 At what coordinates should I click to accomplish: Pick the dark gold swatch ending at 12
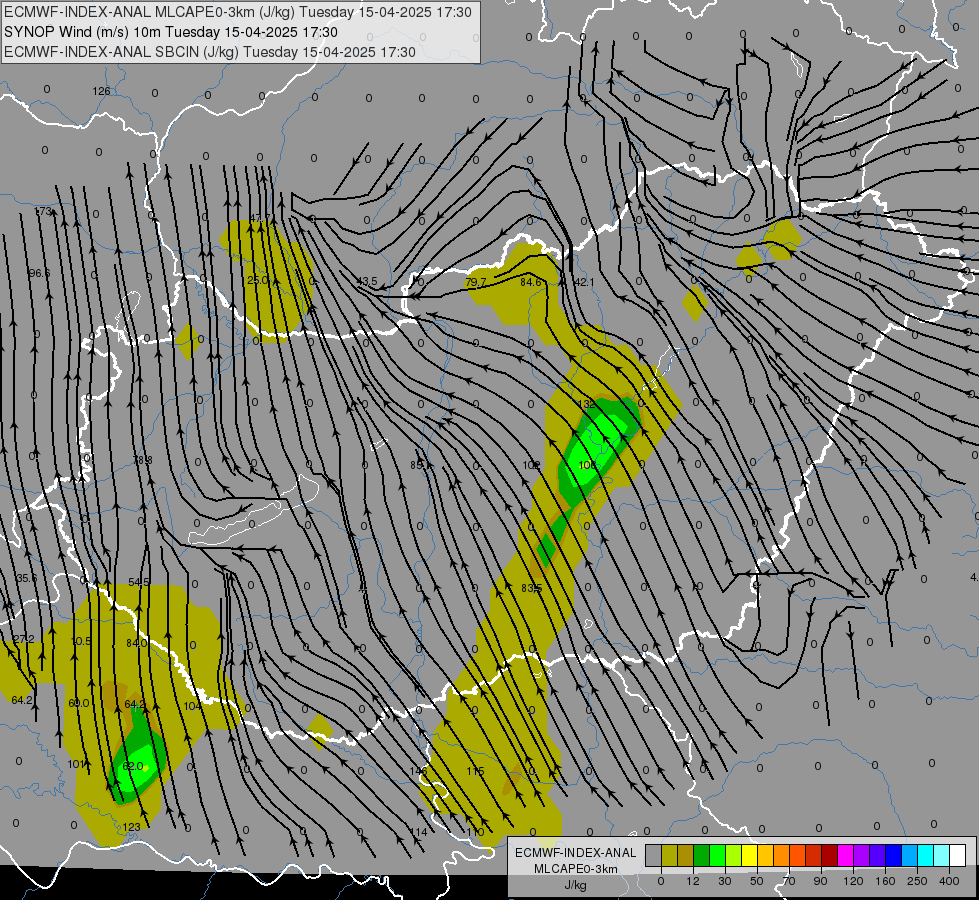pos(686,855)
